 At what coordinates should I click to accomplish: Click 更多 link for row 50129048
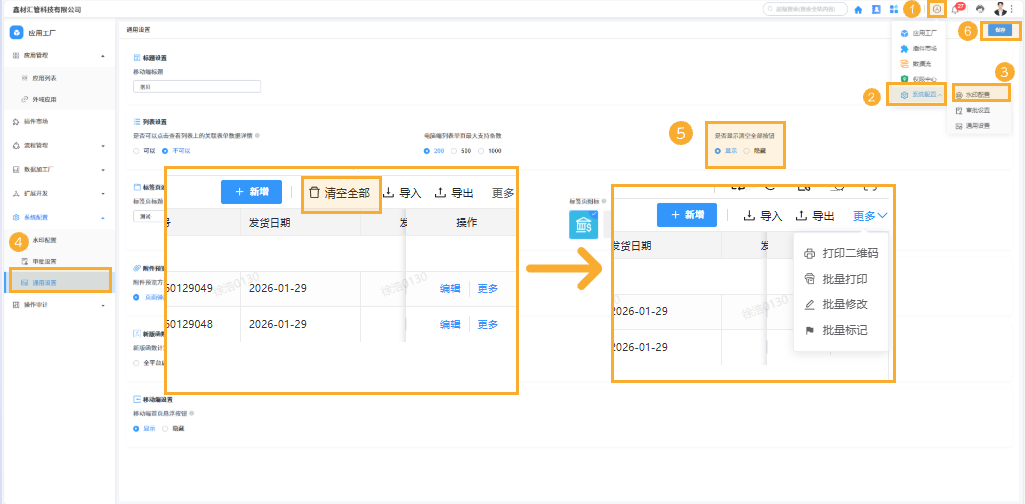tap(488, 324)
